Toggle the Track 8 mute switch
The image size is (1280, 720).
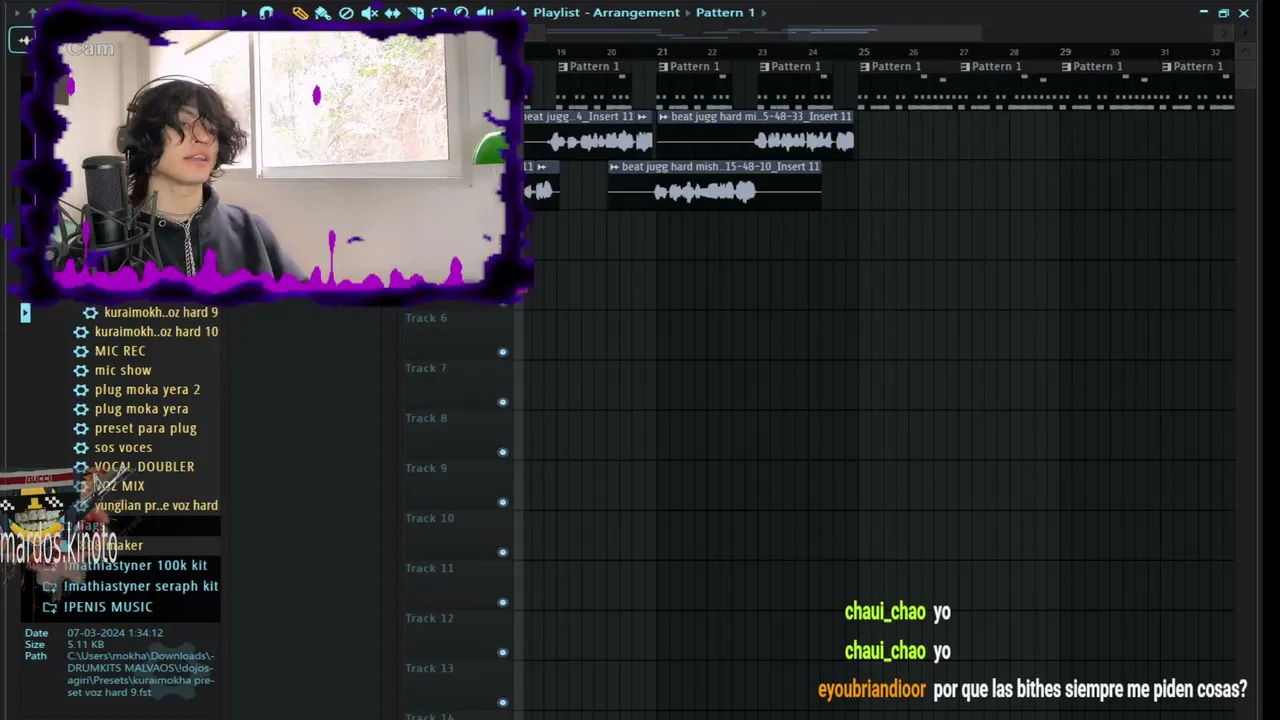point(503,452)
